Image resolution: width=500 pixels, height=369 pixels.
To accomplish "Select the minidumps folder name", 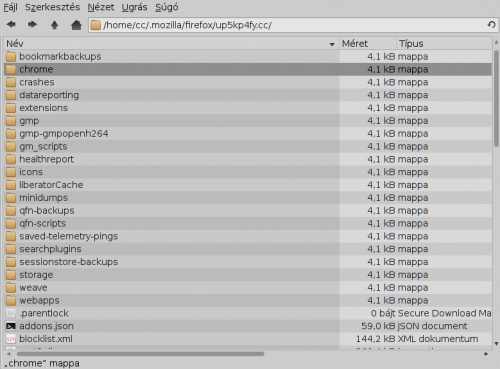I will [x=43, y=198].
